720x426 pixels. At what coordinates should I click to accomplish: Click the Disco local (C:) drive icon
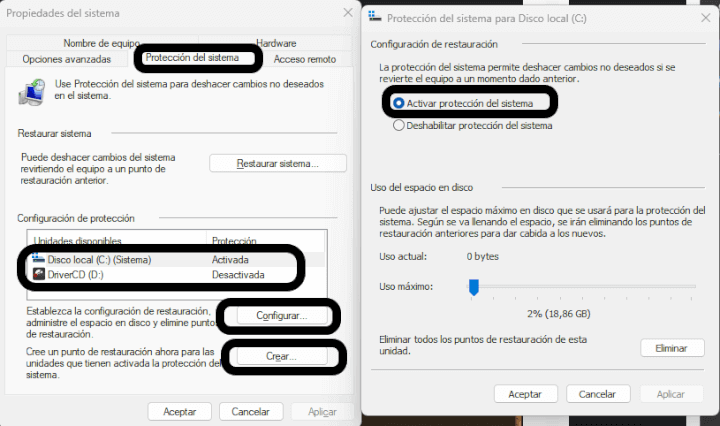click(x=39, y=259)
